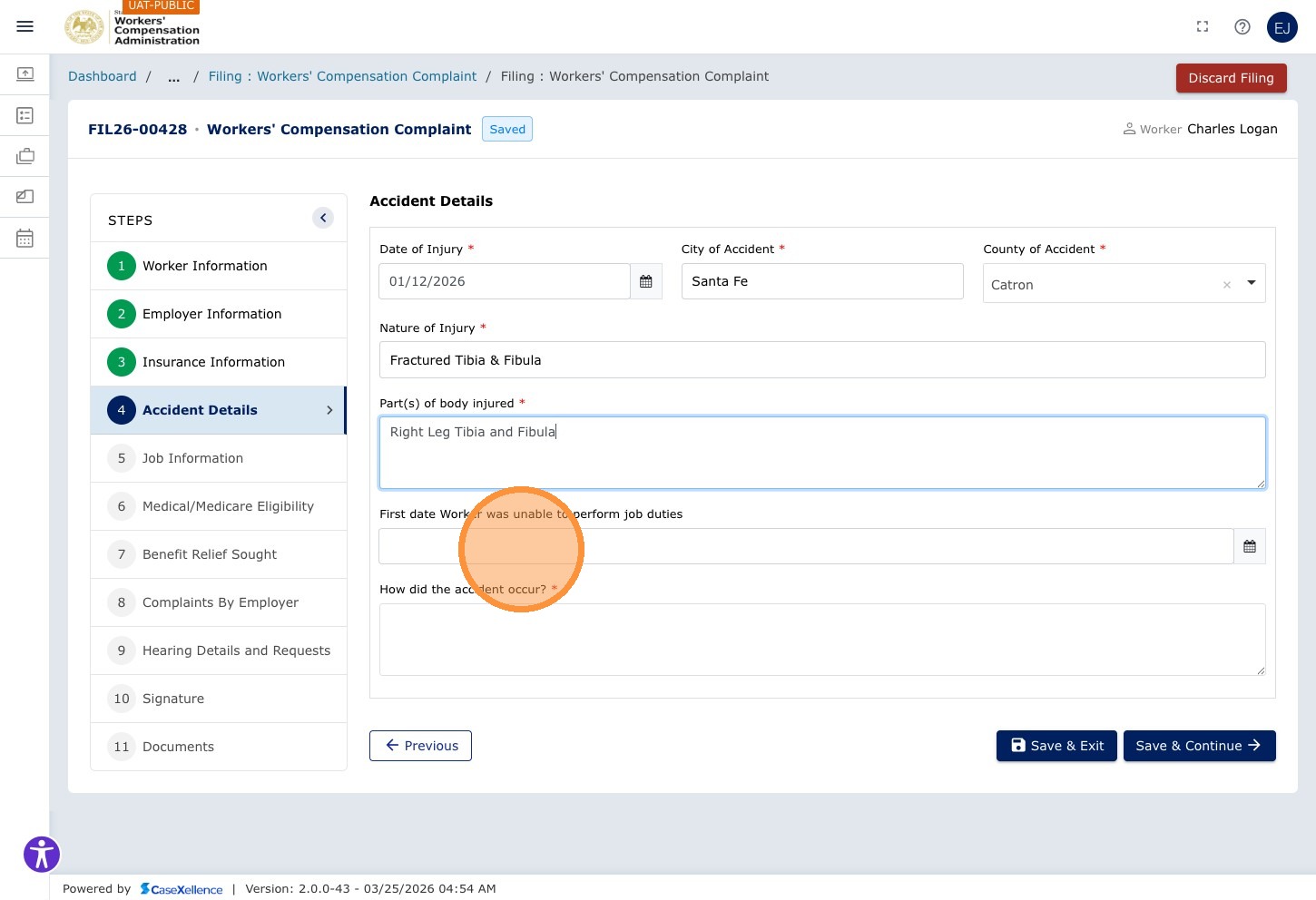1316x900 pixels.
Task: Click the City of Accident field
Action: [x=822, y=281]
